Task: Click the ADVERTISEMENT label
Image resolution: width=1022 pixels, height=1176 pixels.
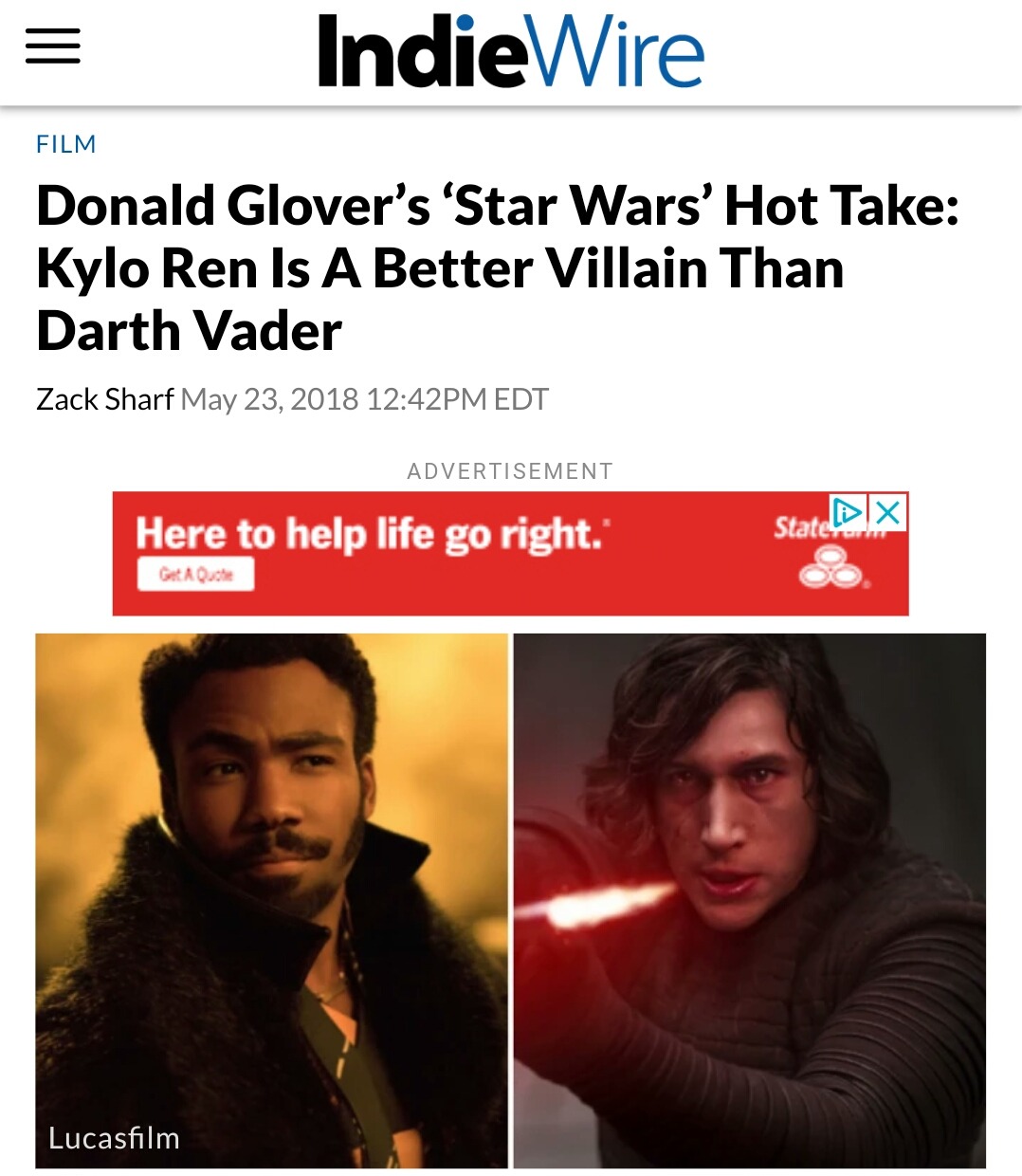Action: pos(510,471)
